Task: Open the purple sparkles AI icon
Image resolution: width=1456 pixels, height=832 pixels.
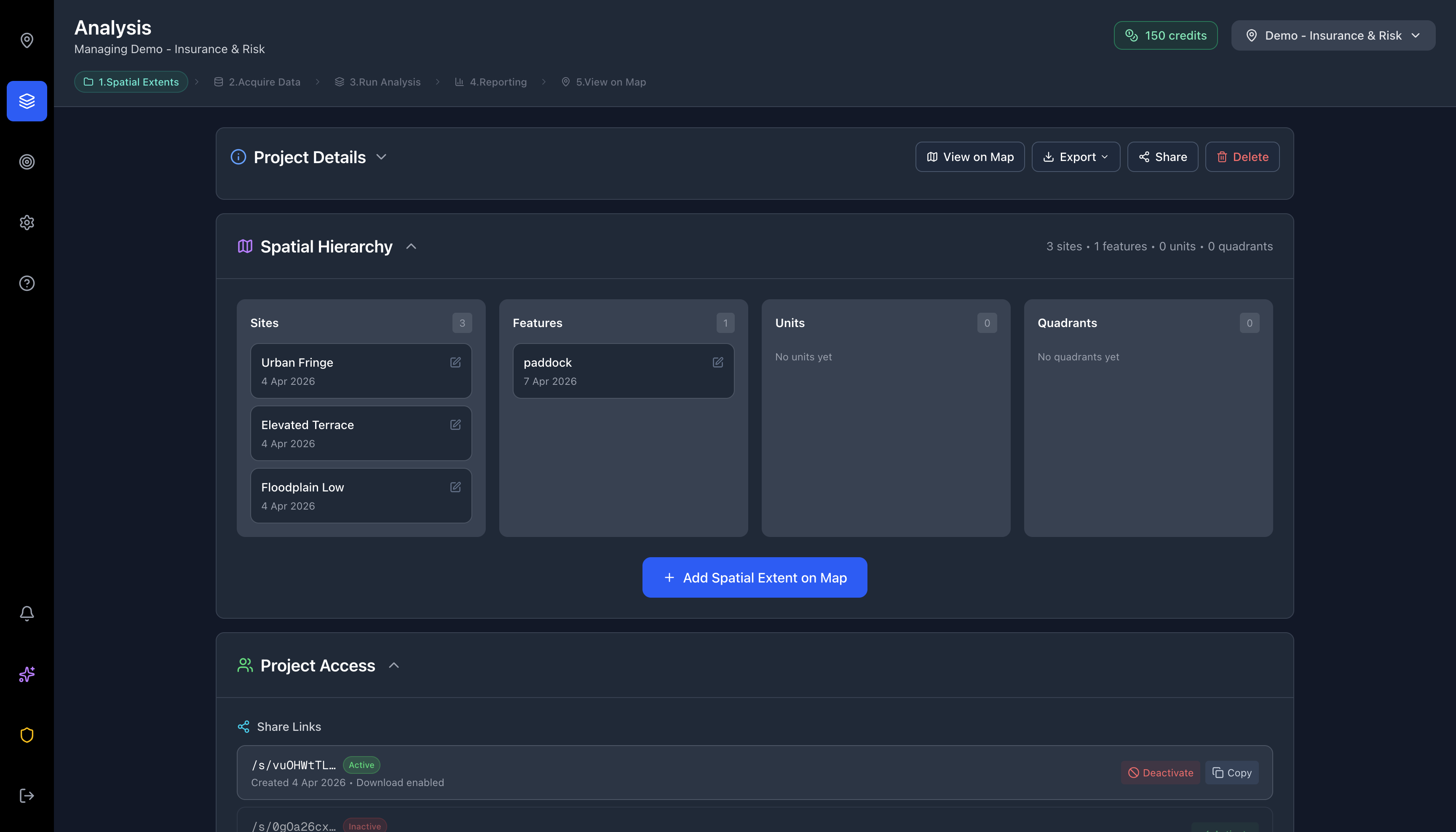Action: click(27, 674)
